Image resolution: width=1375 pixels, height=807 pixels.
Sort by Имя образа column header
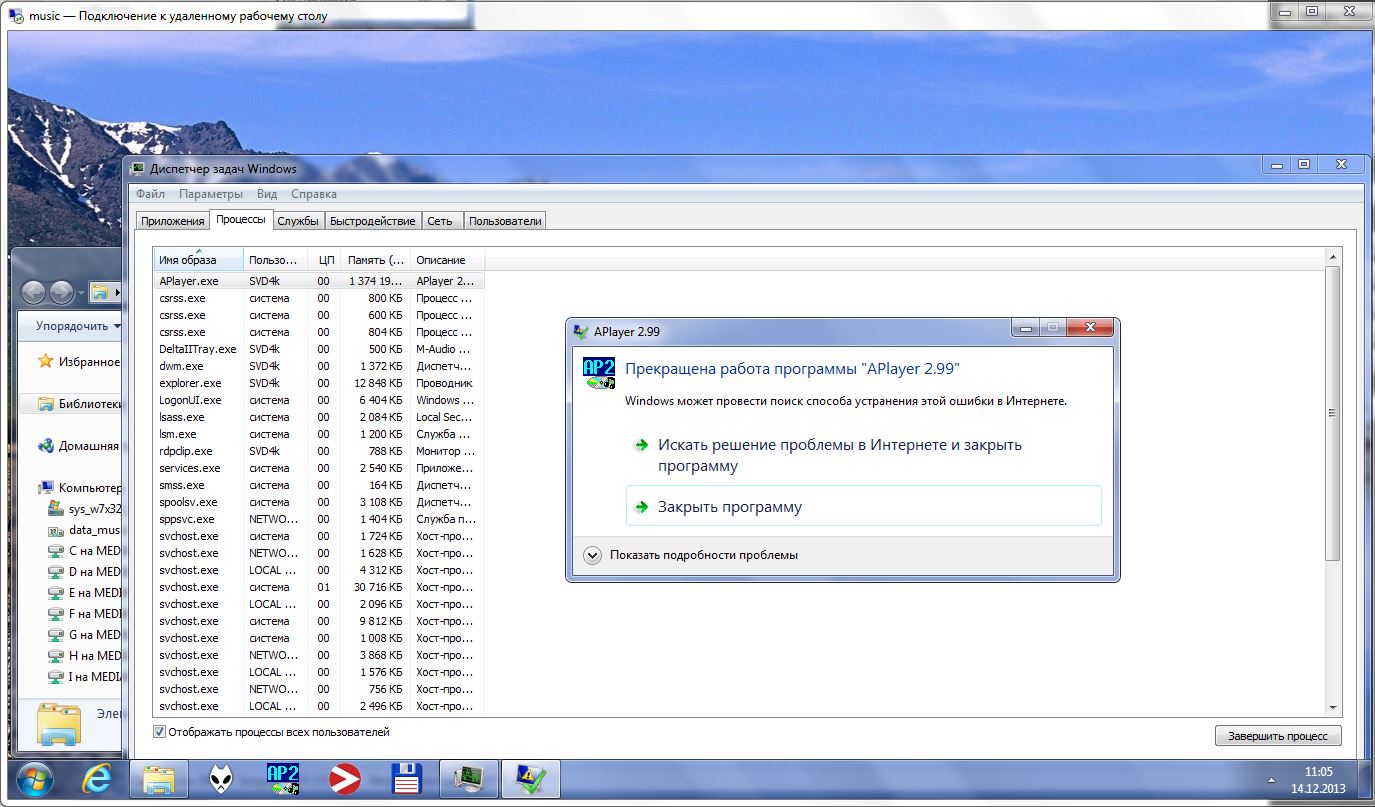click(x=198, y=260)
